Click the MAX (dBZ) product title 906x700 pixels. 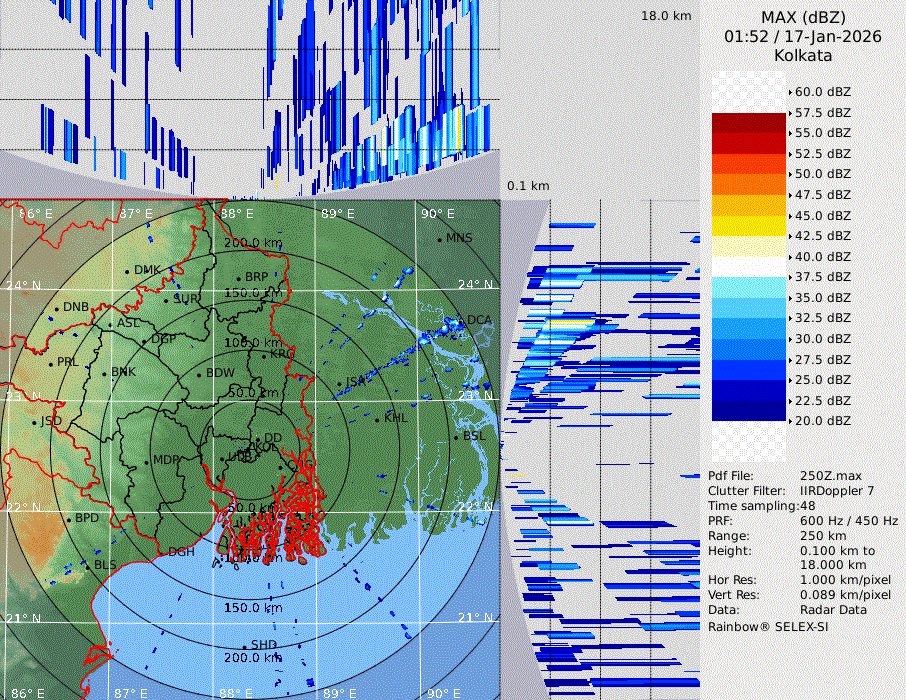[x=803, y=17]
